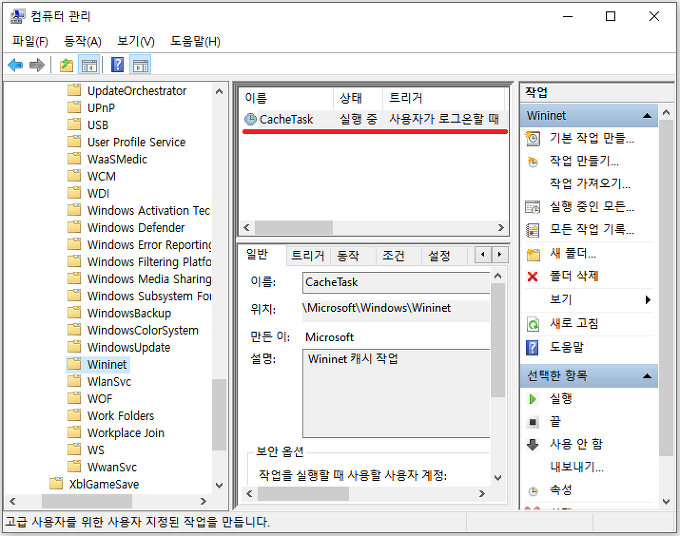This screenshot has height=536, width=680.
Task: Select Workplace Join folder
Action: point(126,432)
